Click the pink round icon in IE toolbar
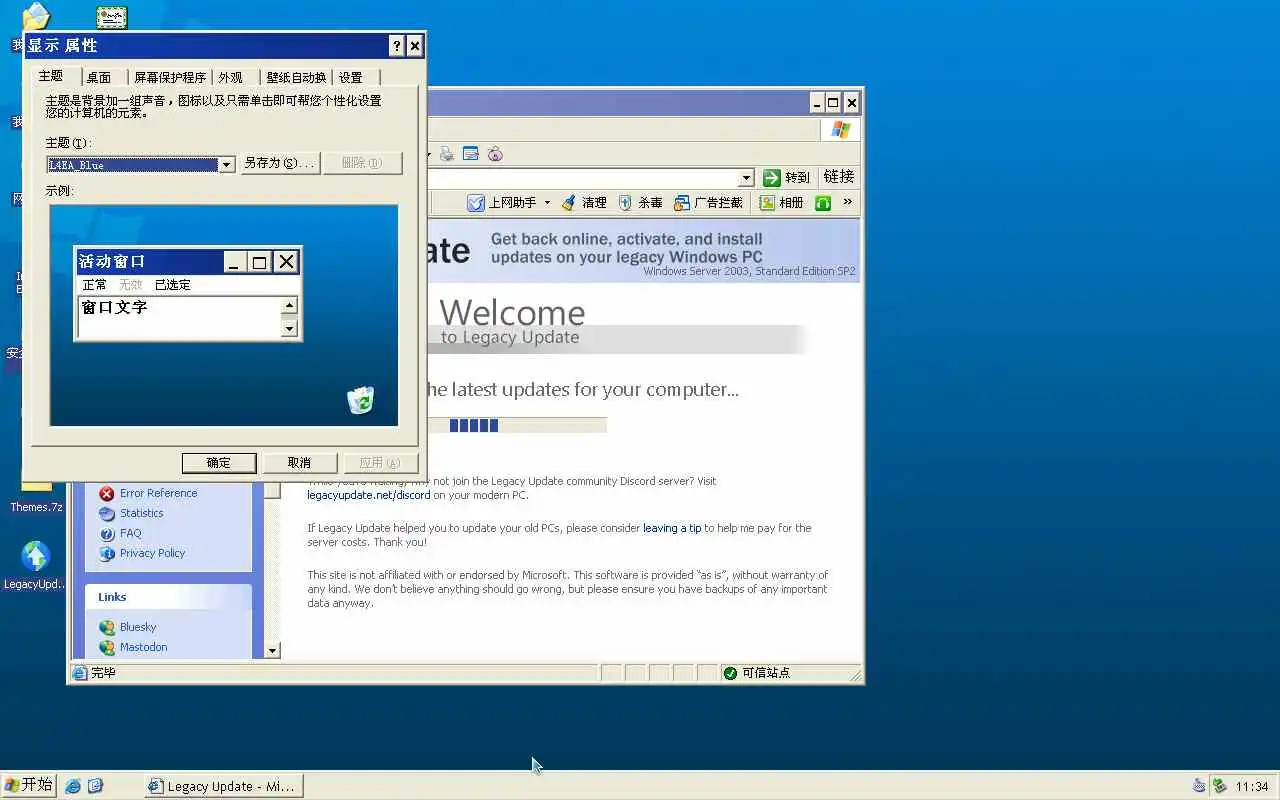The height and width of the screenshot is (800, 1280). (x=495, y=154)
